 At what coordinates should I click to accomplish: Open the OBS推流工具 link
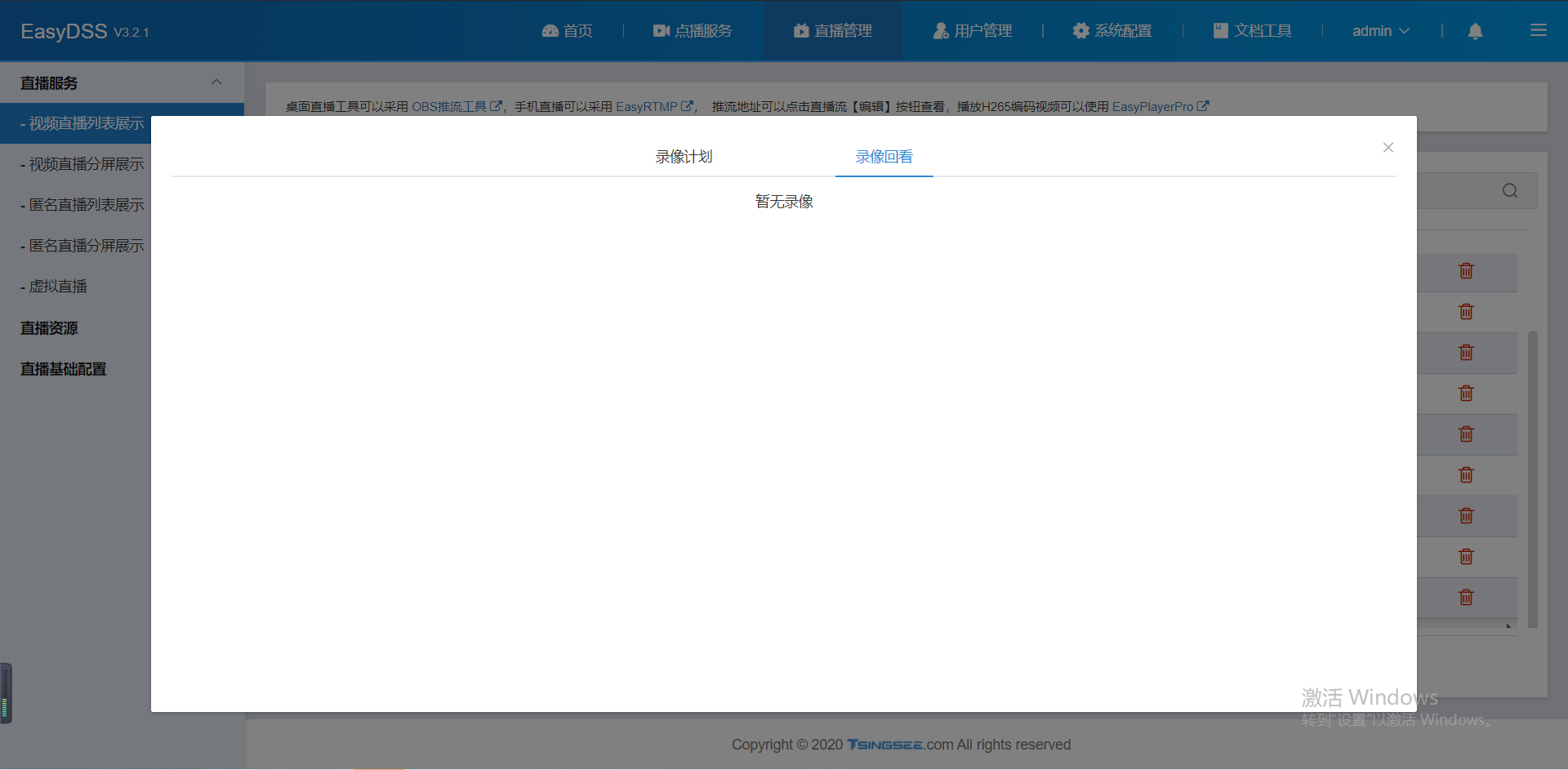coord(457,106)
